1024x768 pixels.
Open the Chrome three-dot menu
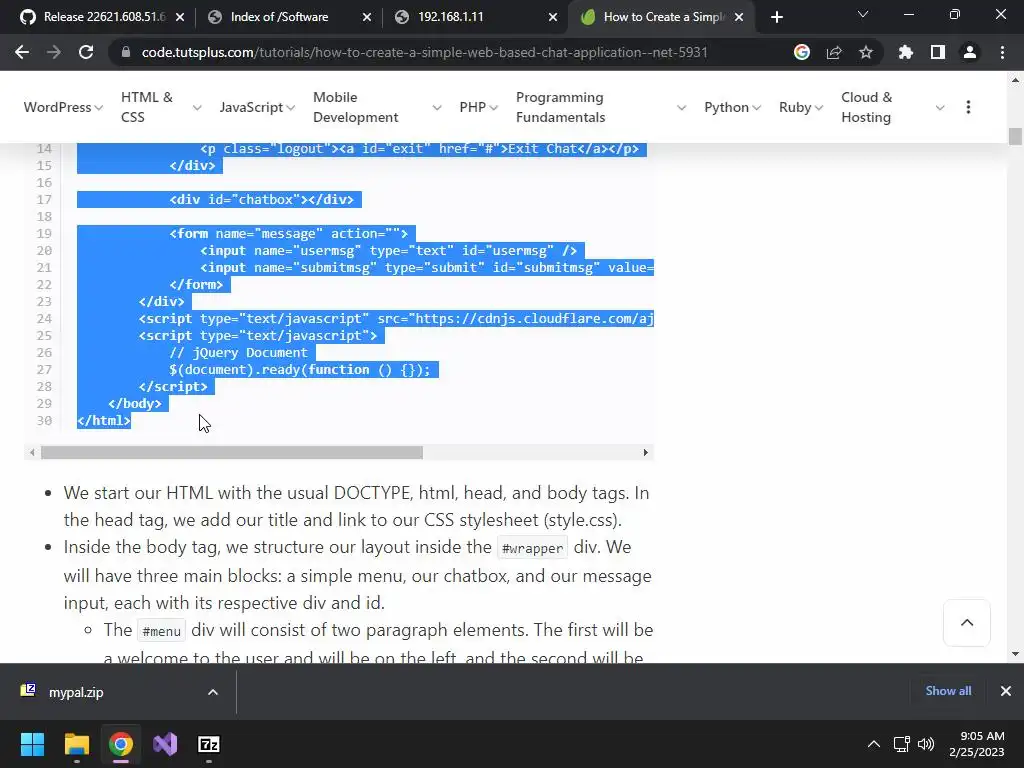(1002, 52)
